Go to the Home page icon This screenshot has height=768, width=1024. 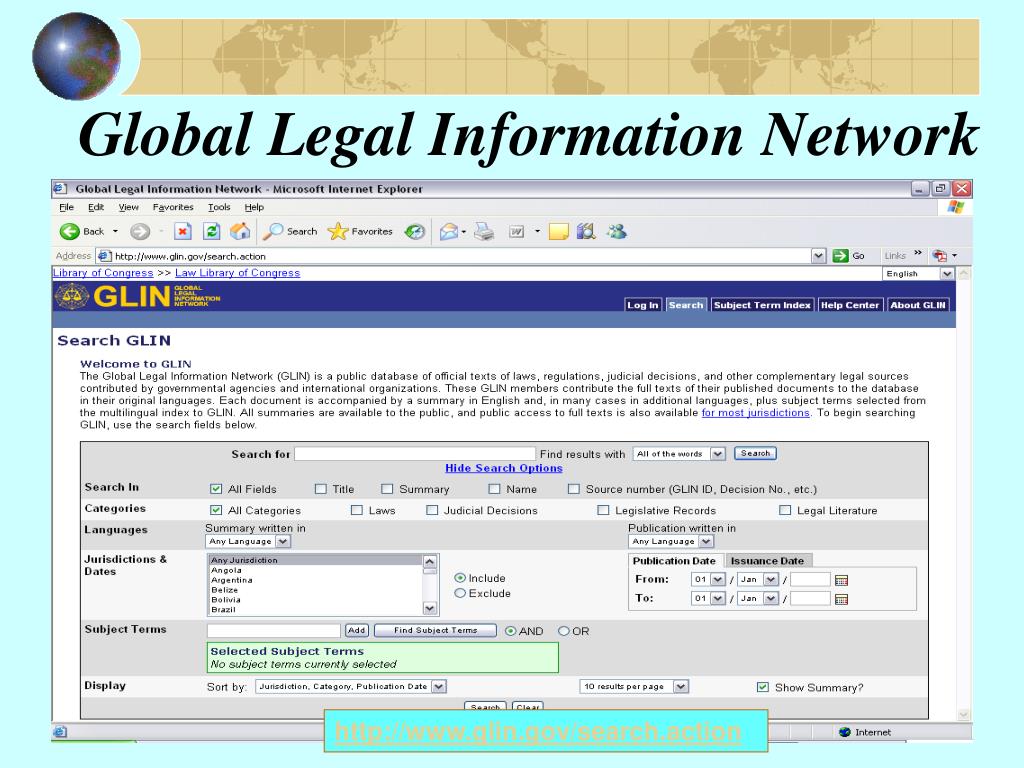coord(240,231)
